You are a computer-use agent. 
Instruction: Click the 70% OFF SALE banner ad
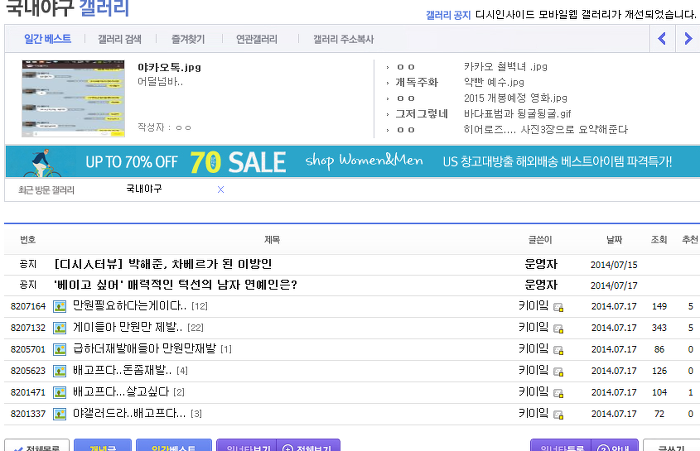[x=353, y=161]
